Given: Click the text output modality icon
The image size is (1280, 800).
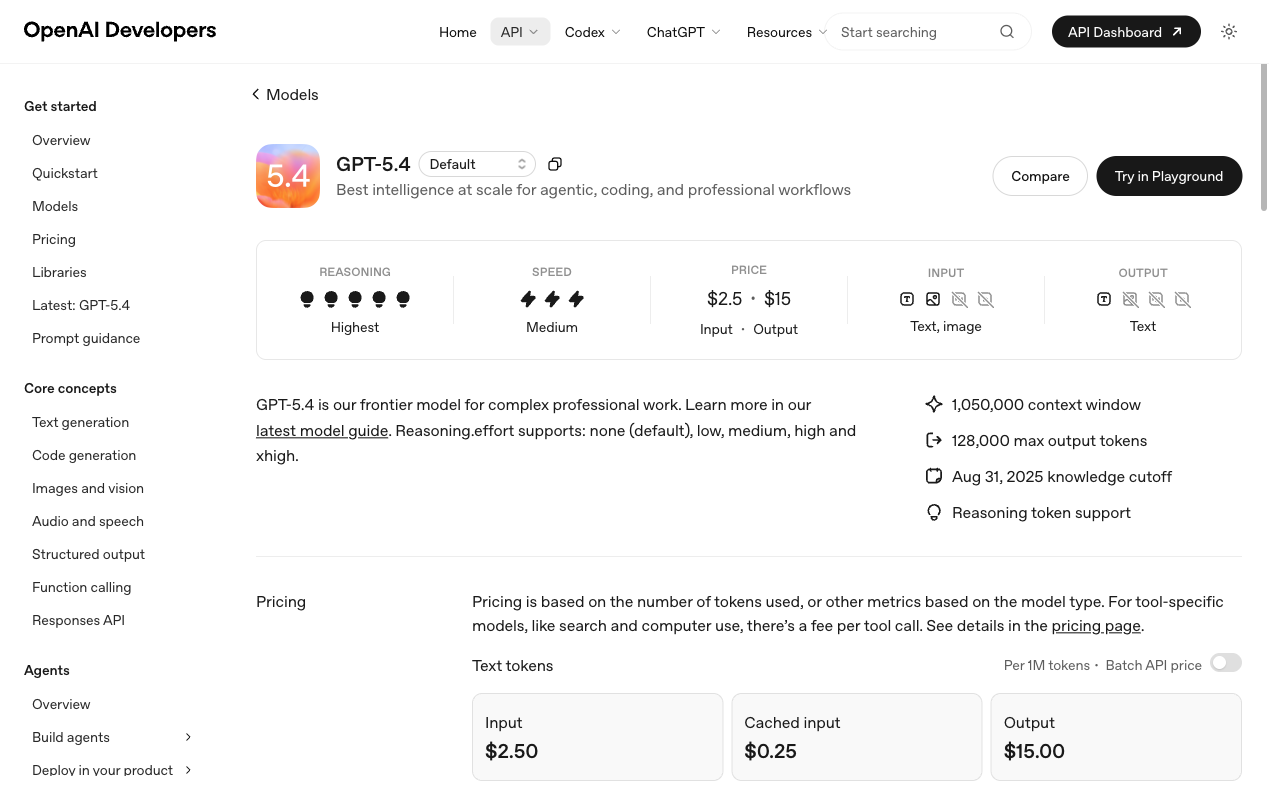Looking at the screenshot, I should 1104,299.
